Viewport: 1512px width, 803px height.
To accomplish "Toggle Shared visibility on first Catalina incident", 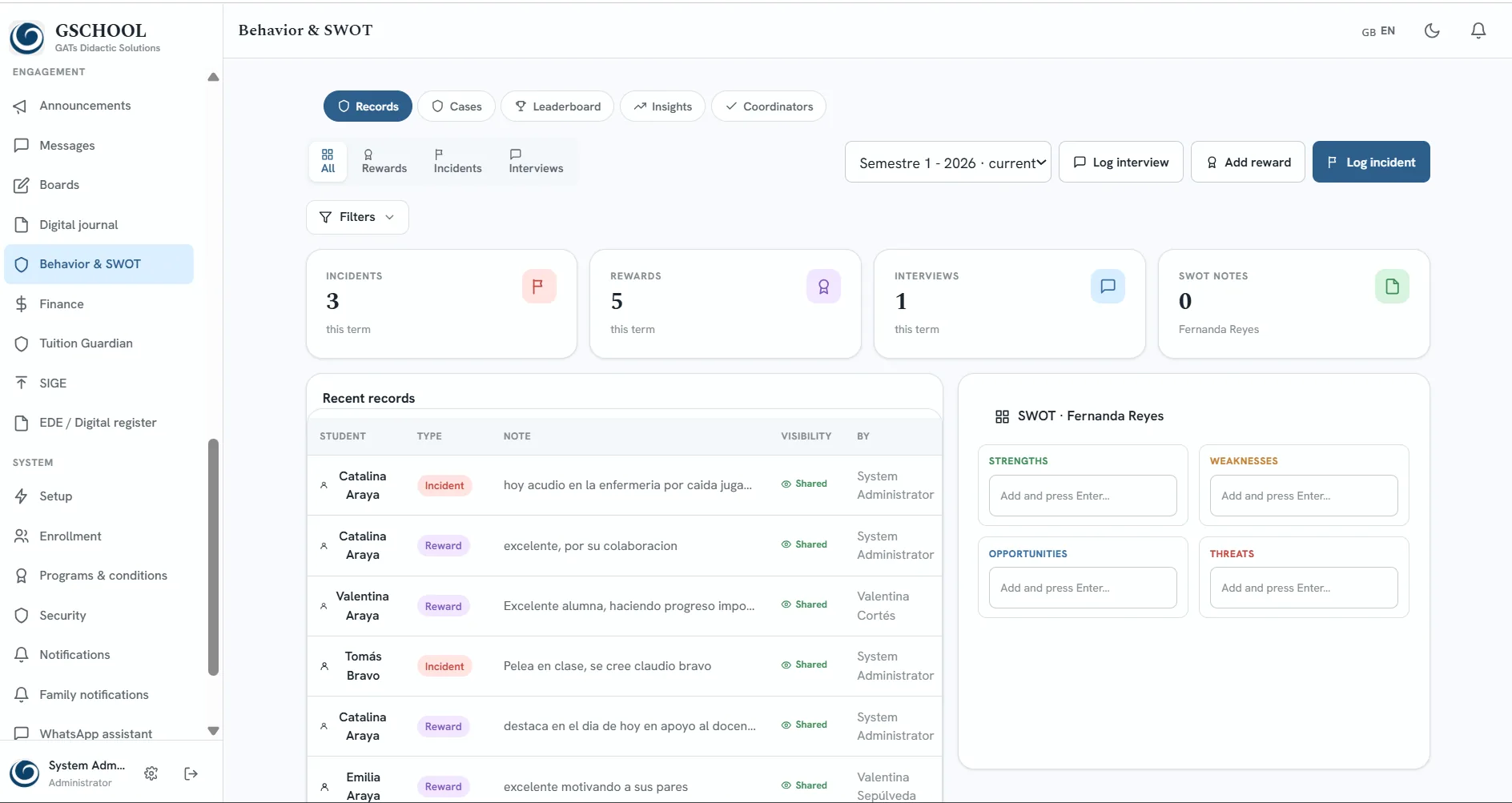I will (804, 484).
